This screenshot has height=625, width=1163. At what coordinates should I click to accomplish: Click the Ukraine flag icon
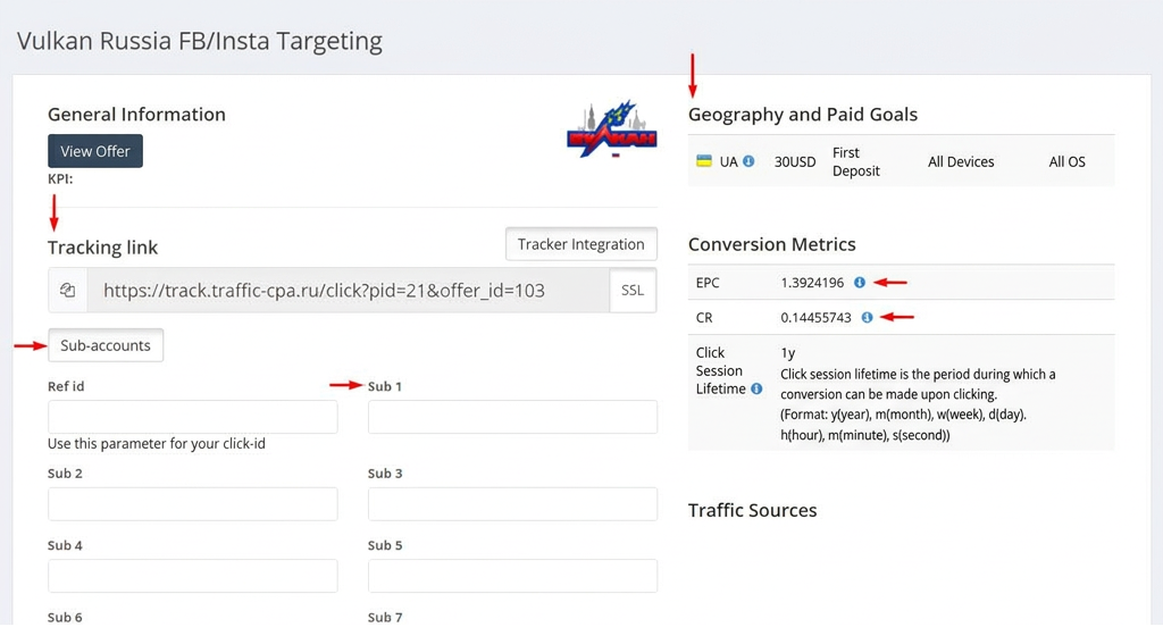704,161
